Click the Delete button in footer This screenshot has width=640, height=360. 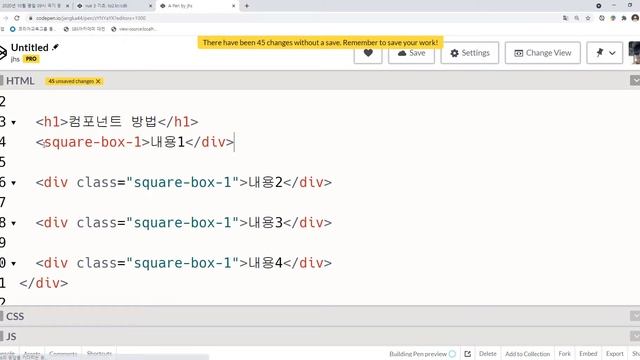click(488, 354)
